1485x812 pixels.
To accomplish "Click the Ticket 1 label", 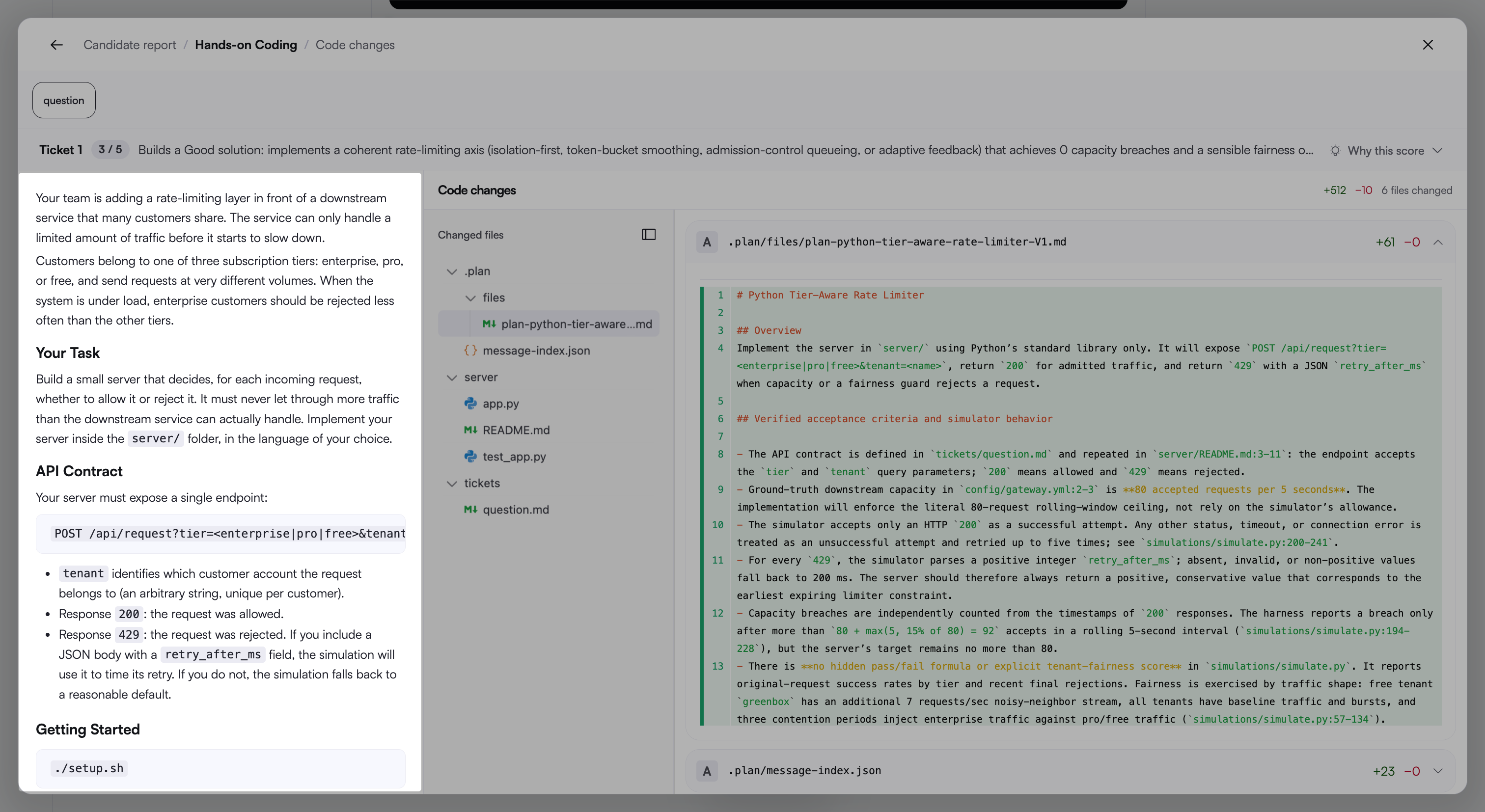I will coord(60,150).
